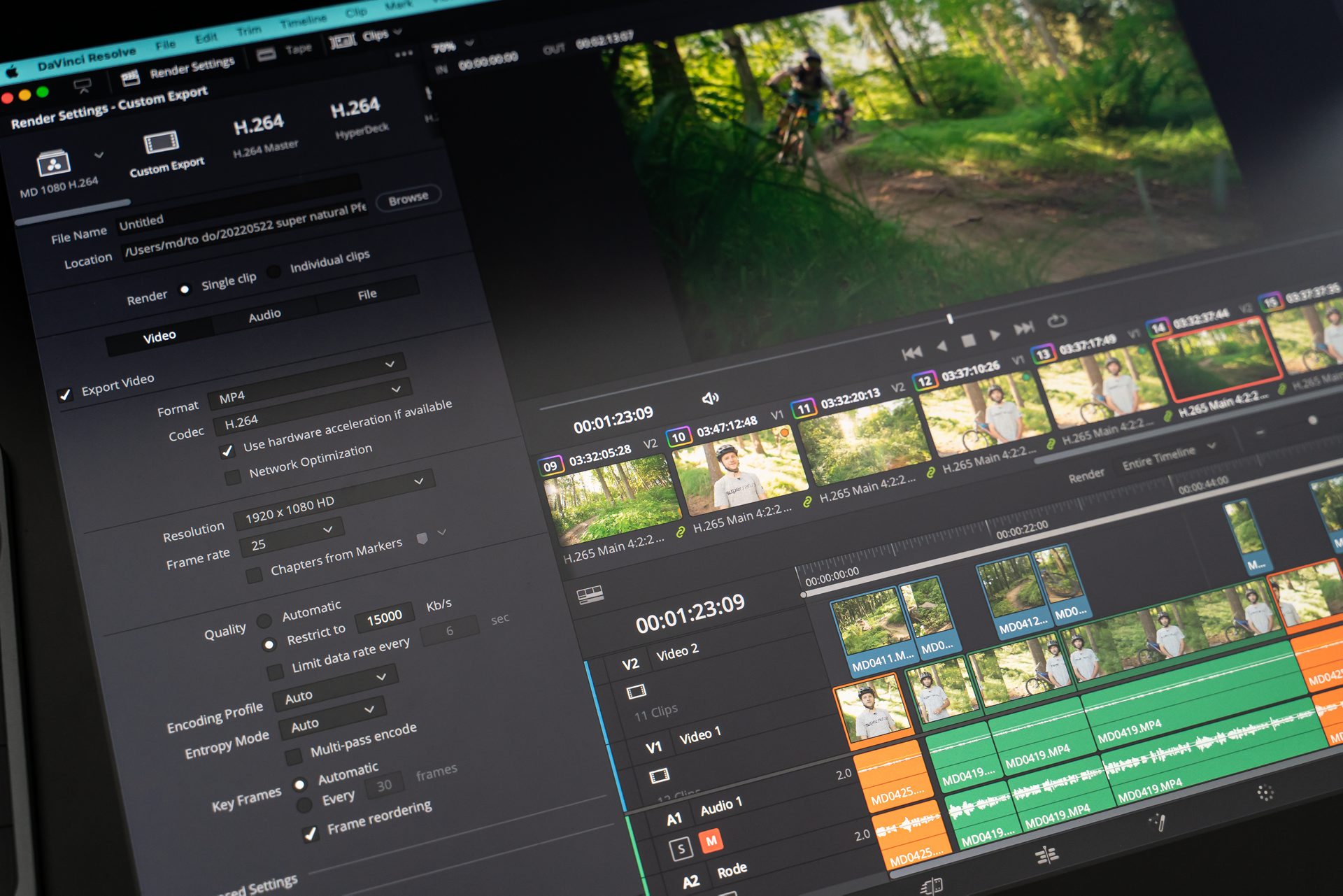Play reverse in the viewer
This screenshot has height=896, width=1343.
point(941,346)
